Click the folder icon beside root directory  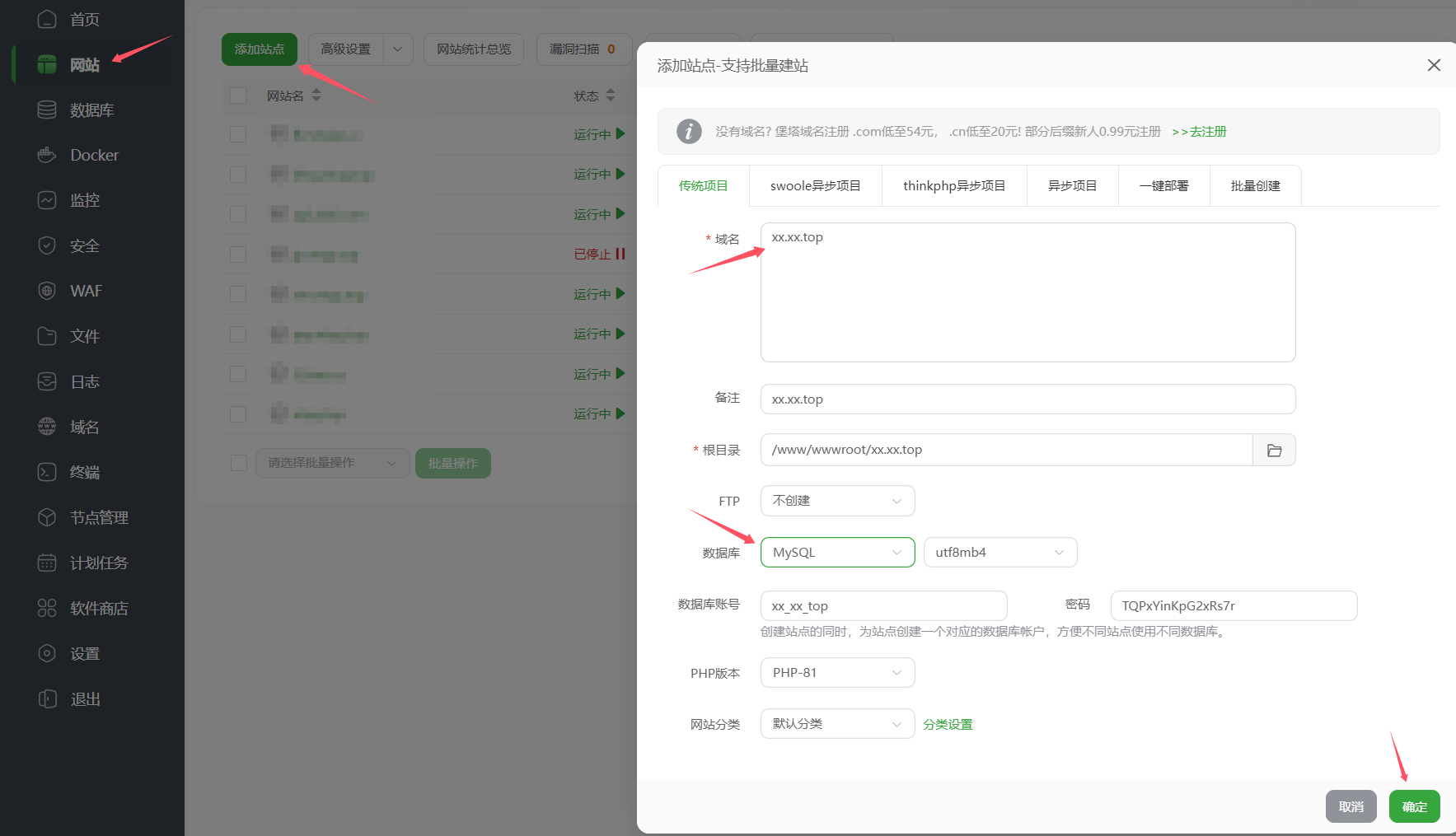point(1274,450)
